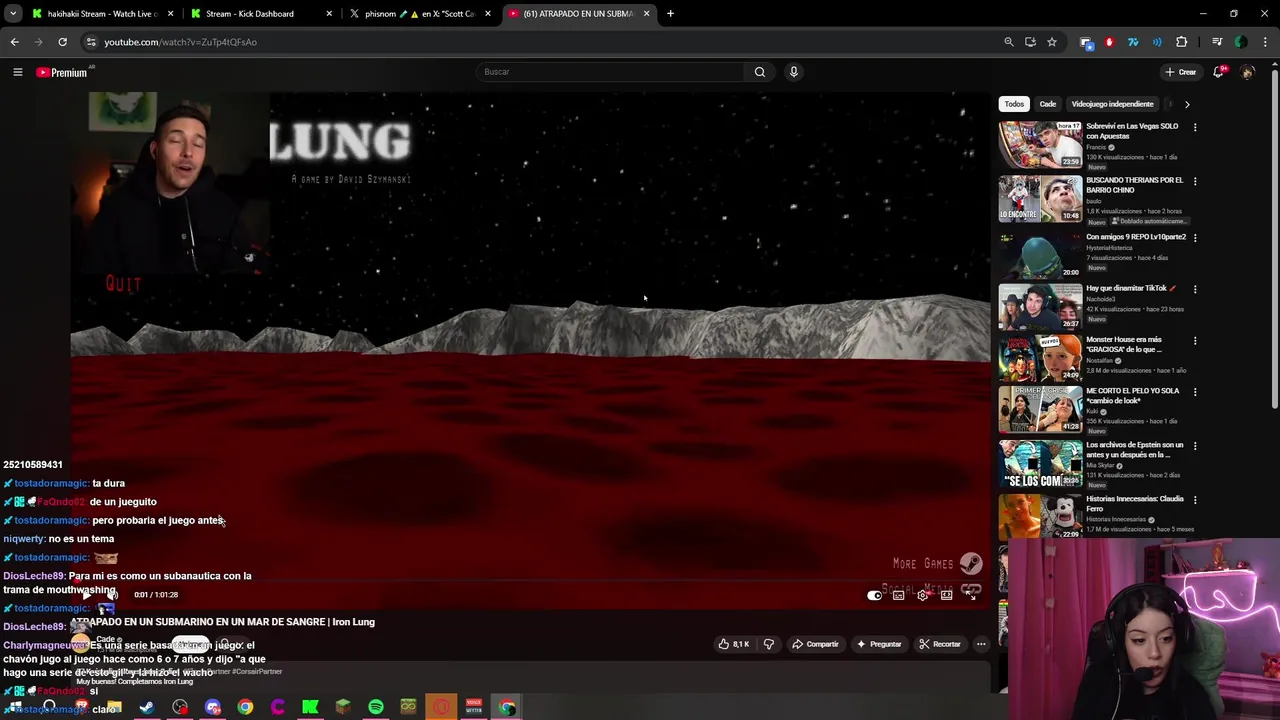Open video title 'Historias Innecesarias: Claudia Ferro'
This screenshot has height=720, width=1280.
click(1134, 504)
